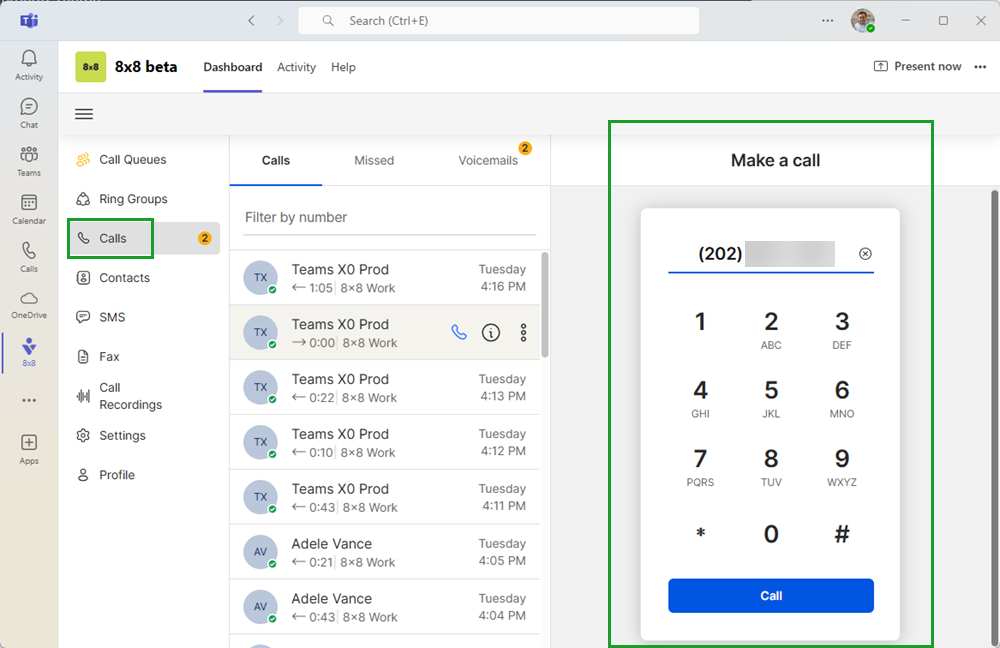Open OneDrive from the Teams rail
Viewport: 1000px width, 648px height.
click(x=29, y=304)
